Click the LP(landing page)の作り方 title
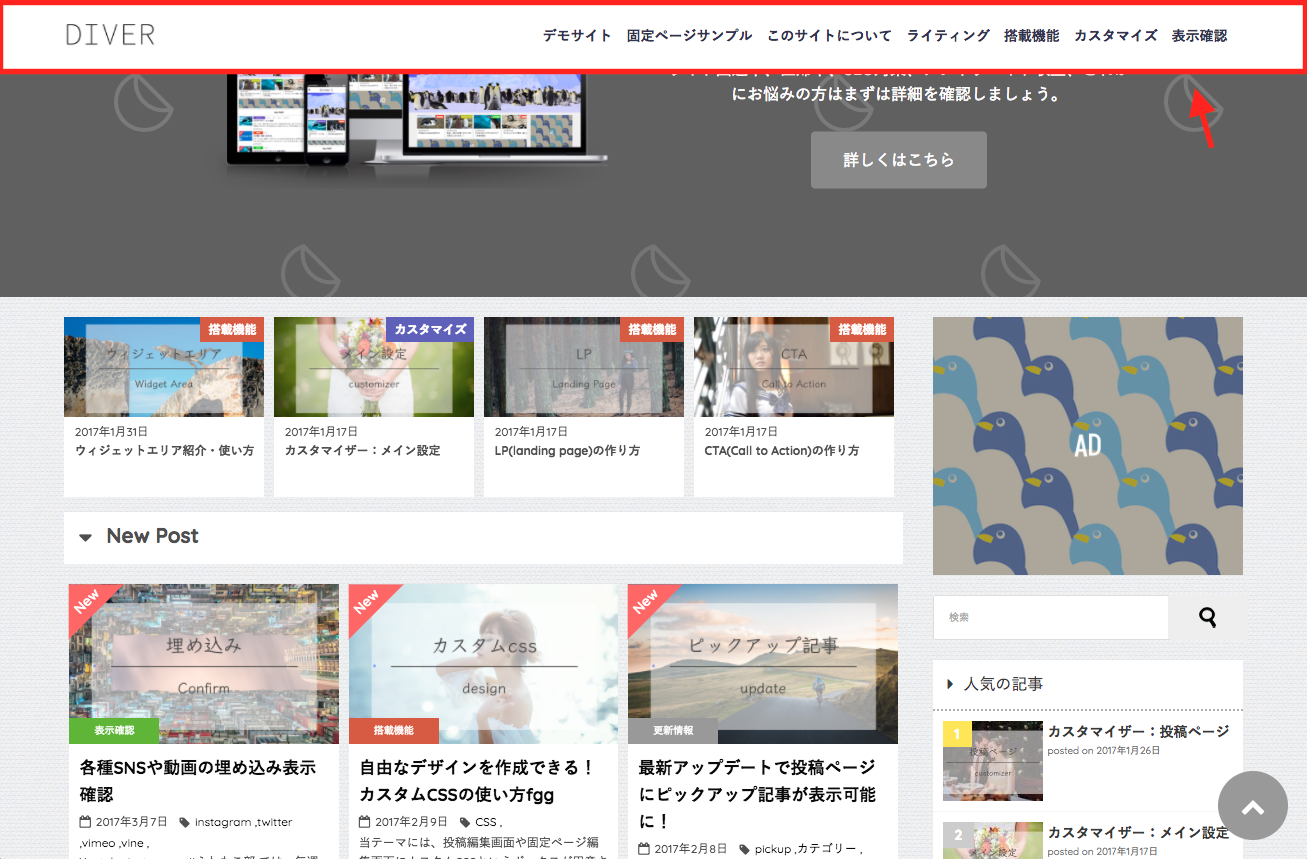The height and width of the screenshot is (859, 1307). point(567,451)
